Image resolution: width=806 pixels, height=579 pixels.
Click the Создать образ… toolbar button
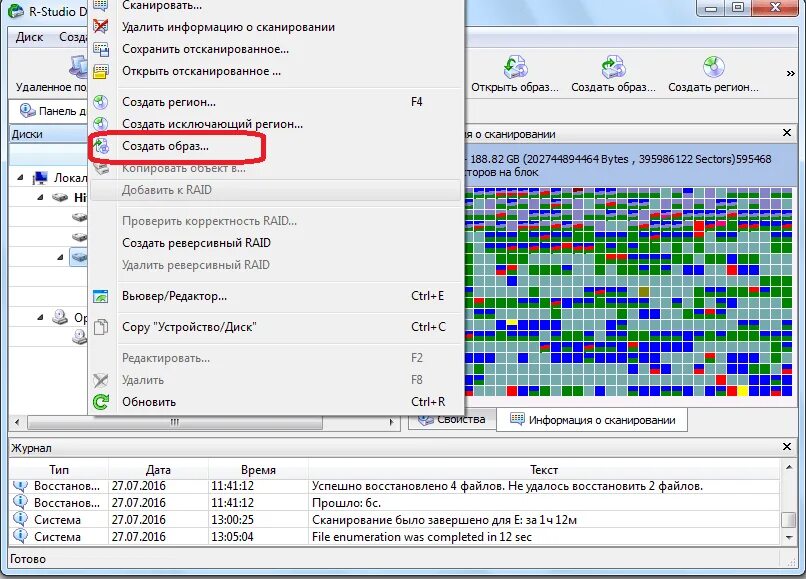coord(613,74)
